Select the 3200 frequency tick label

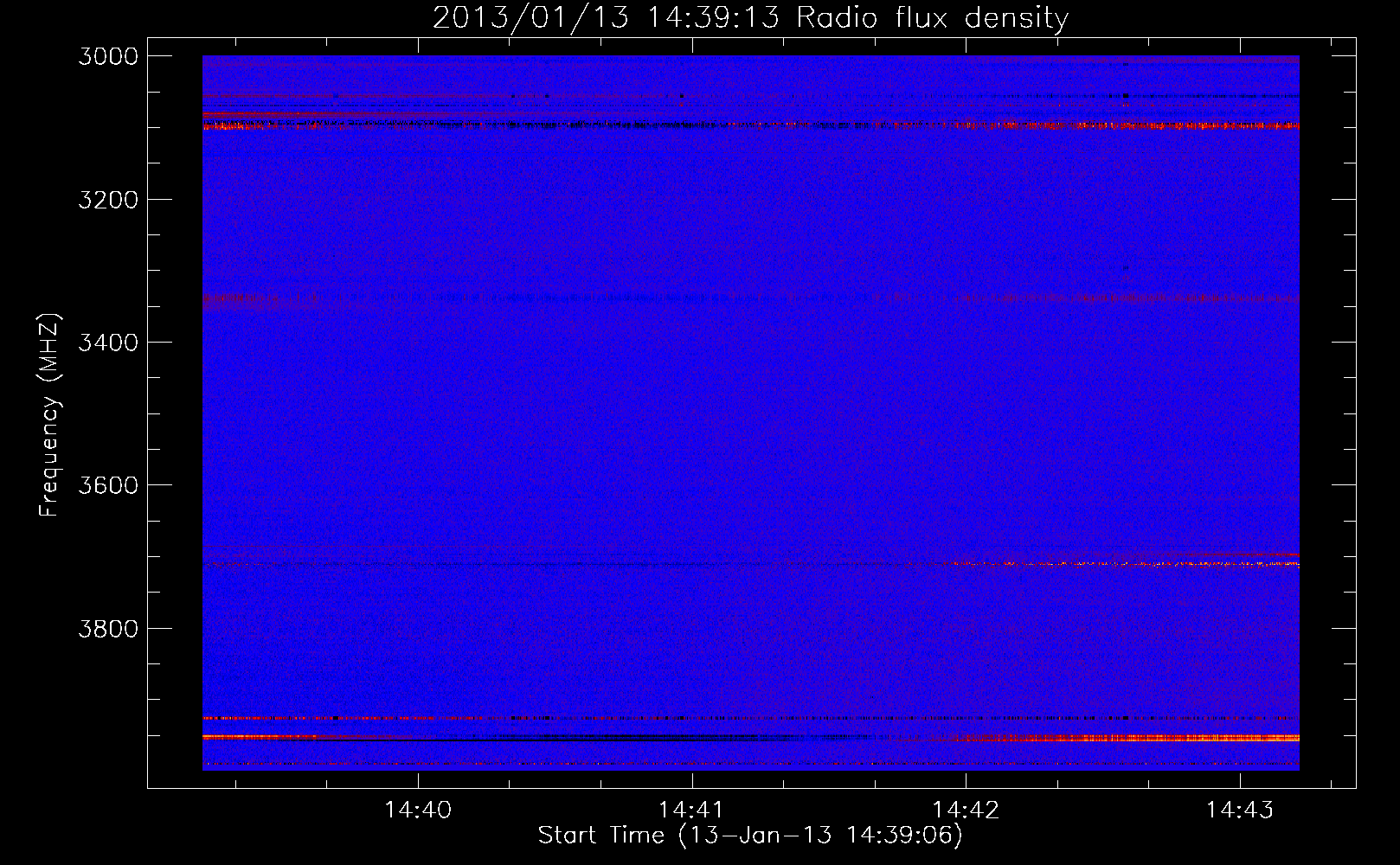click(x=108, y=200)
